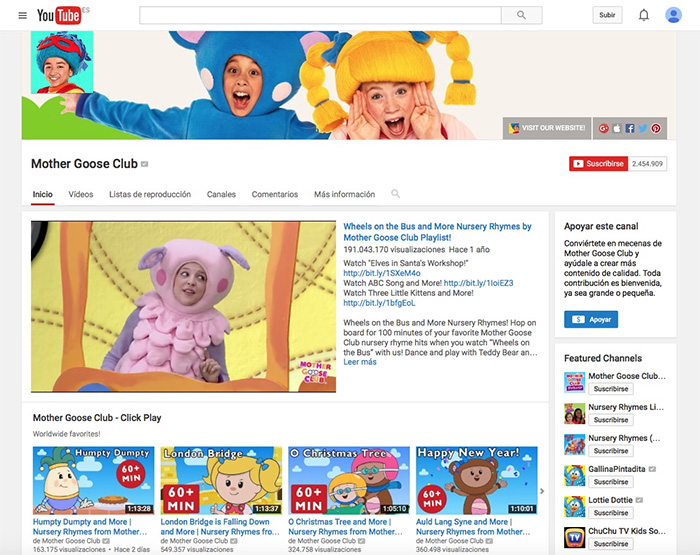Switch to the Inicio tab

(42, 194)
